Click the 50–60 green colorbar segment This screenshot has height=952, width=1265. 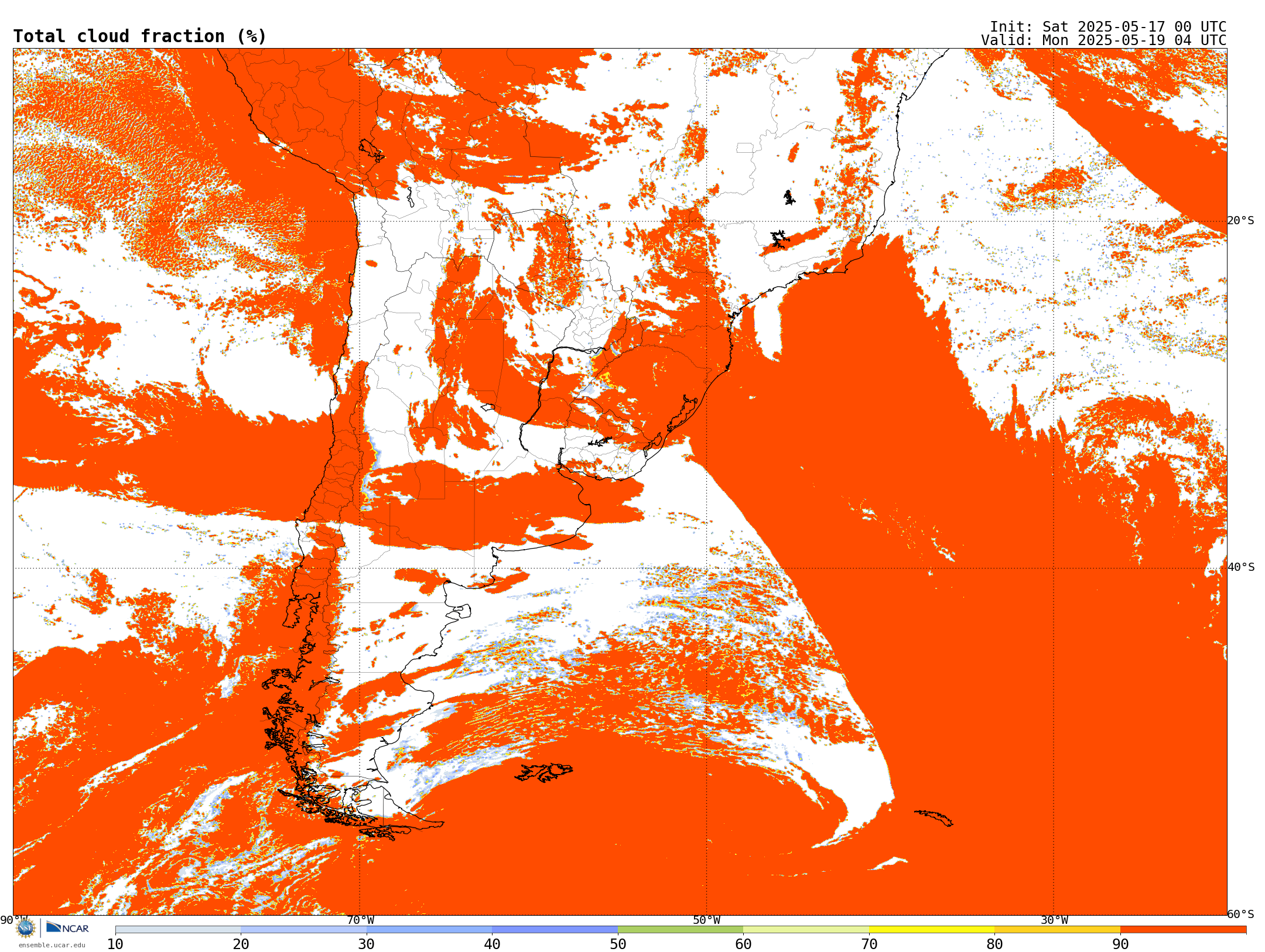click(x=681, y=930)
